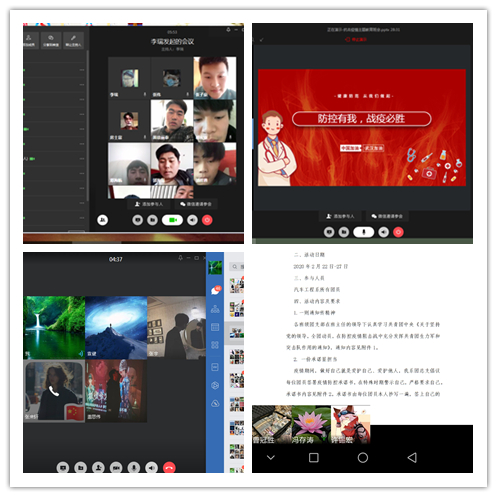Click the 防控有我，战疫必胜 slide title
The height and width of the screenshot is (497, 497).
click(362, 119)
